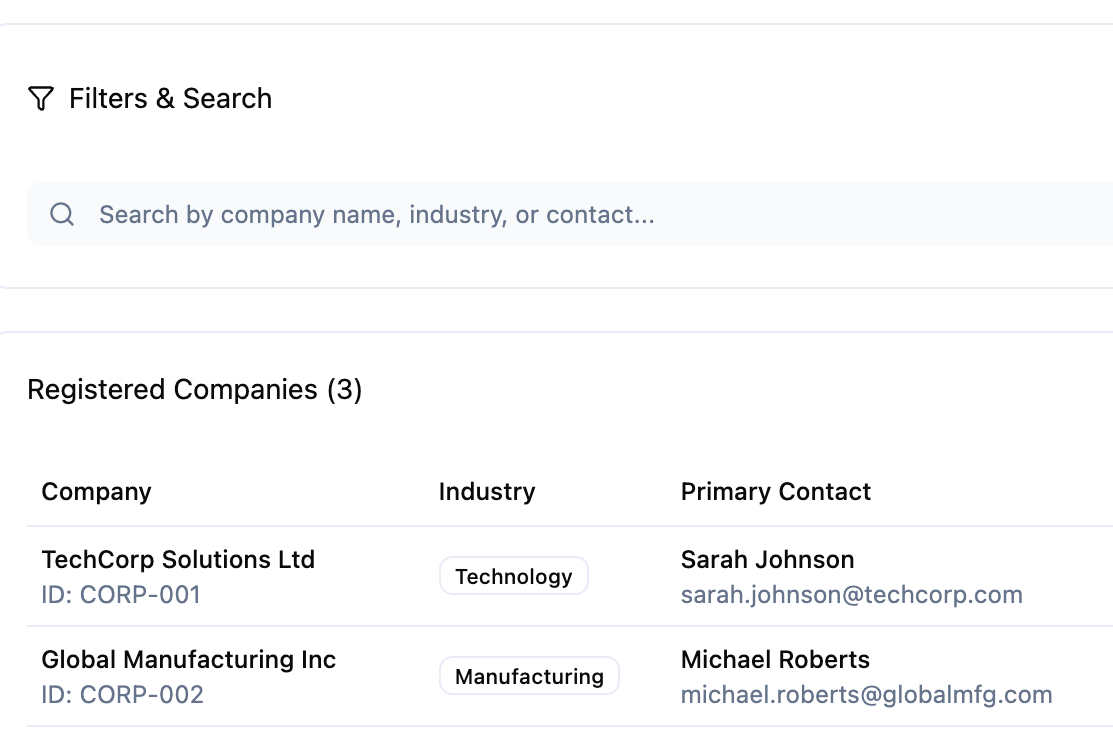Sort by the Company column header
This screenshot has width=1113, height=742.
click(x=97, y=491)
